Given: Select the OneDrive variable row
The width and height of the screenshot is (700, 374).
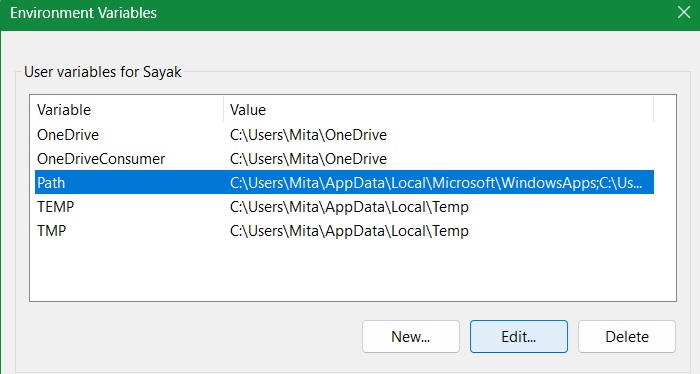Looking at the screenshot, I should pyautogui.click(x=344, y=135).
